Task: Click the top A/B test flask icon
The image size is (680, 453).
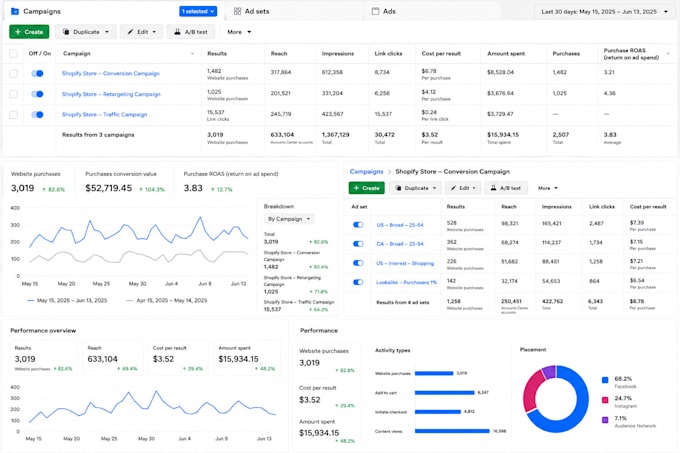Action: tap(177, 32)
